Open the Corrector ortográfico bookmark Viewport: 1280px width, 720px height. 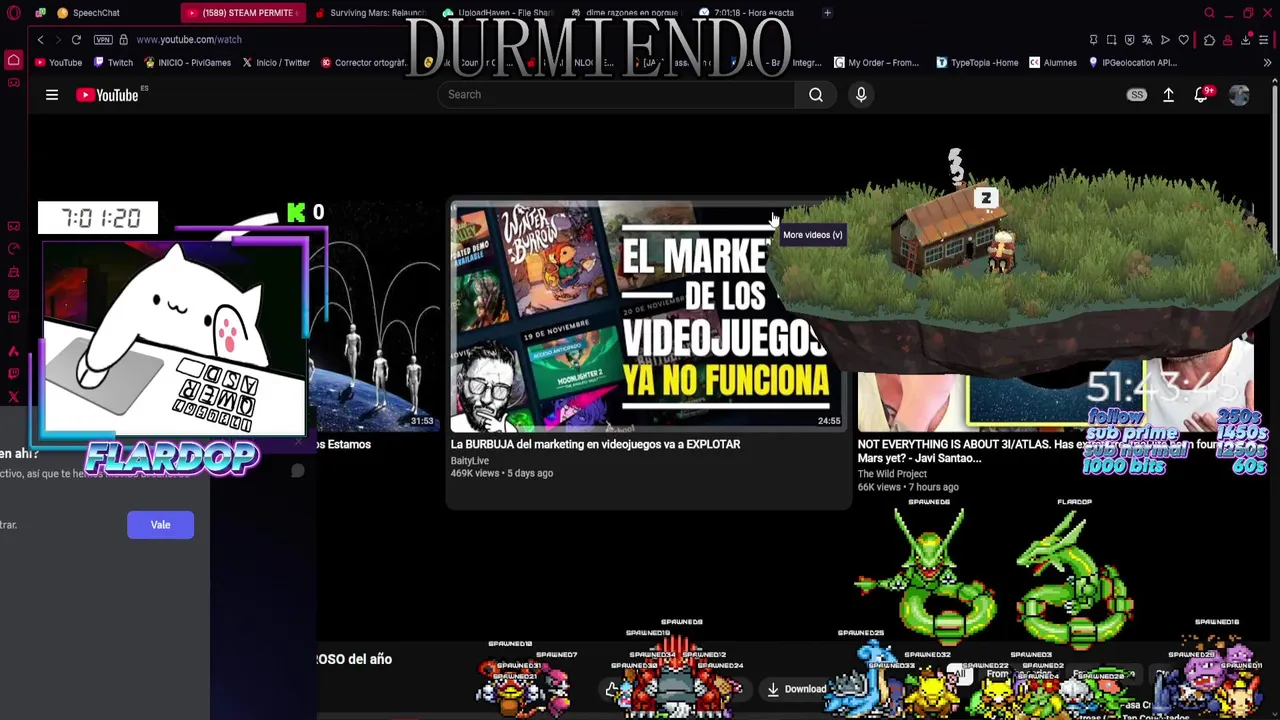coord(364,62)
